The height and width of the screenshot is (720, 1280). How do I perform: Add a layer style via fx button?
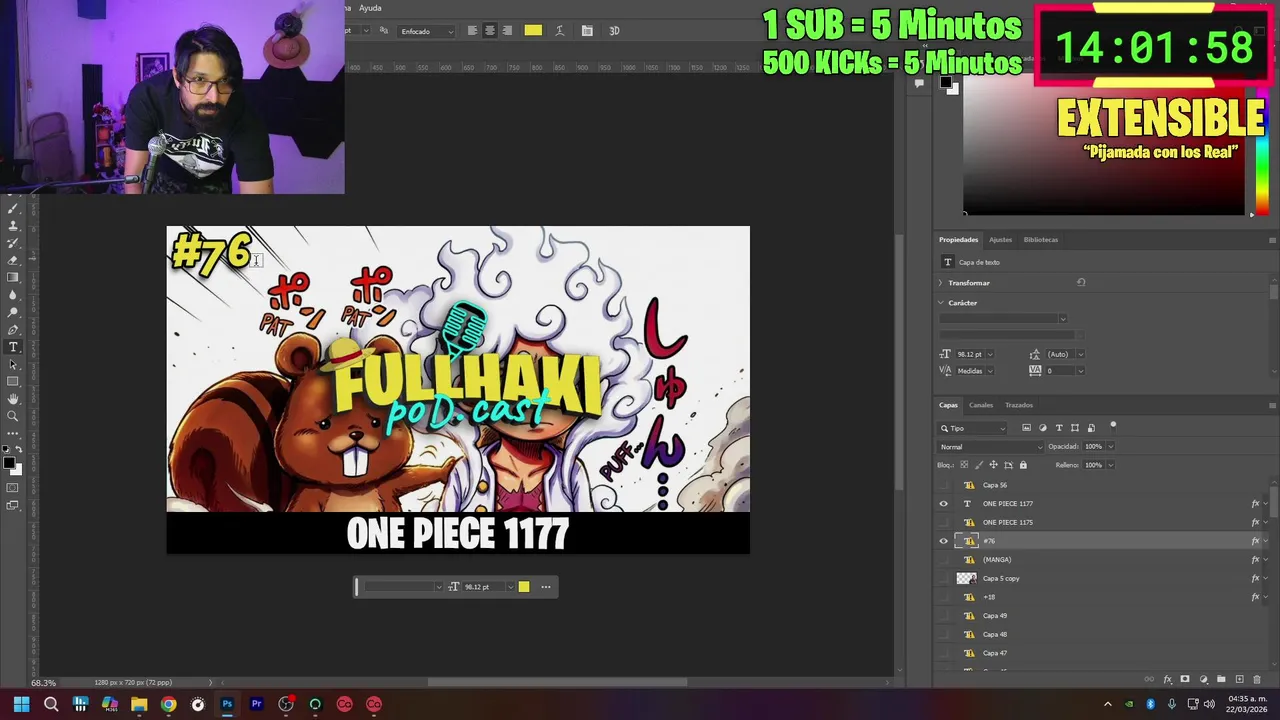(1167, 680)
